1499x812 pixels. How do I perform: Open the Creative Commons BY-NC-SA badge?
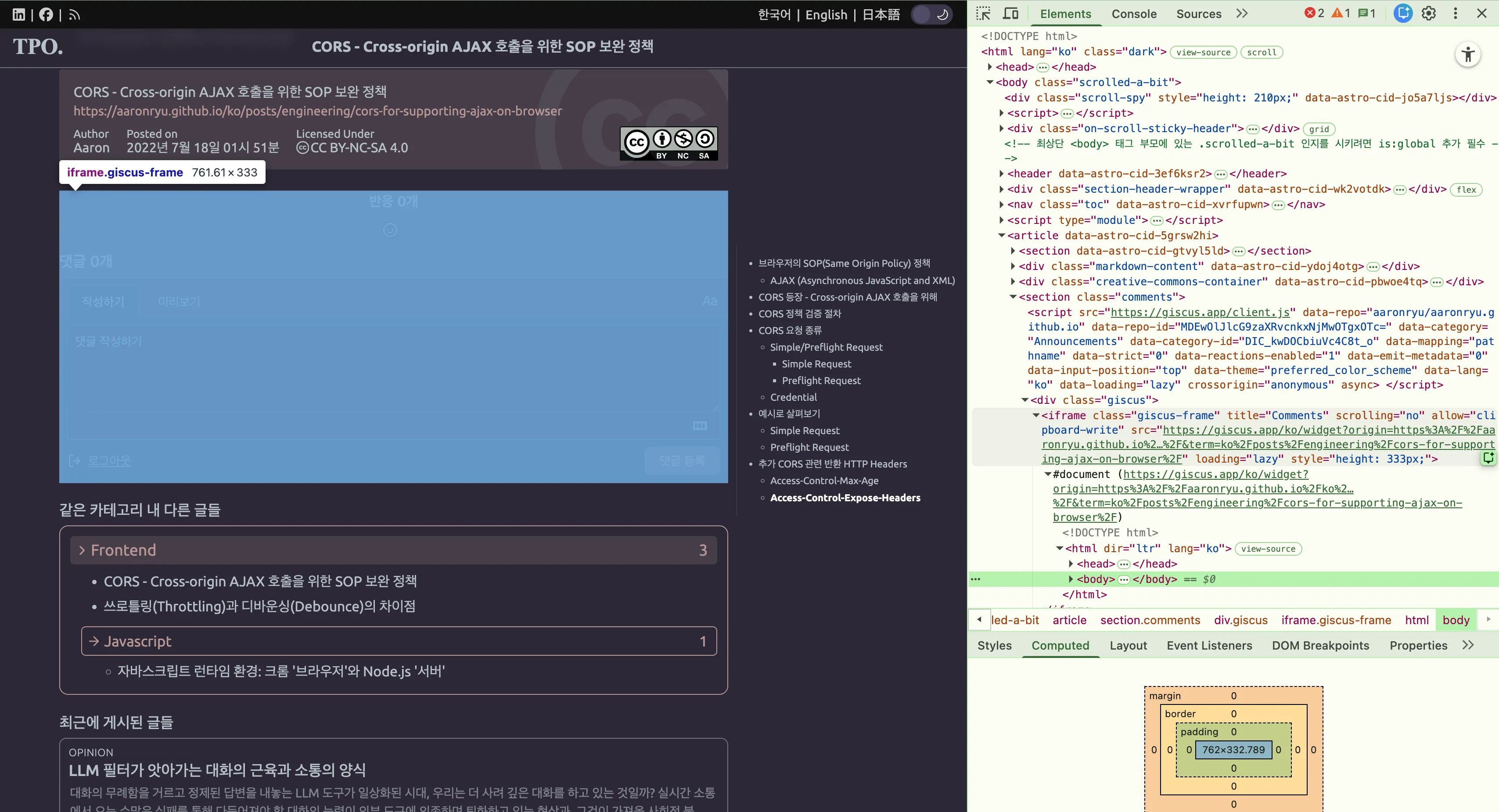click(x=669, y=143)
